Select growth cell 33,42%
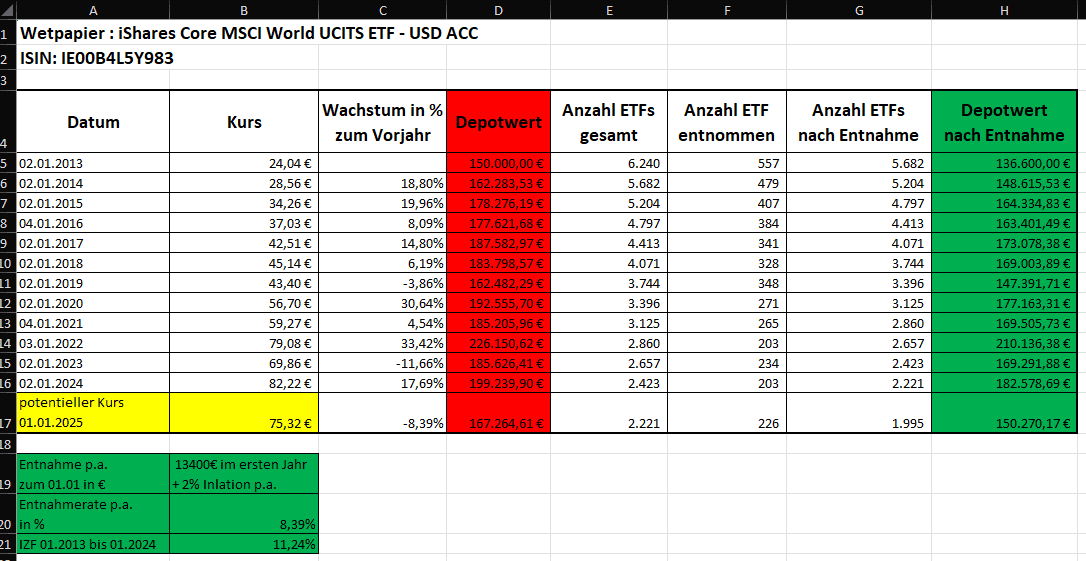Image resolution: width=1086 pixels, height=561 pixels. pyautogui.click(x=382, y=344)
